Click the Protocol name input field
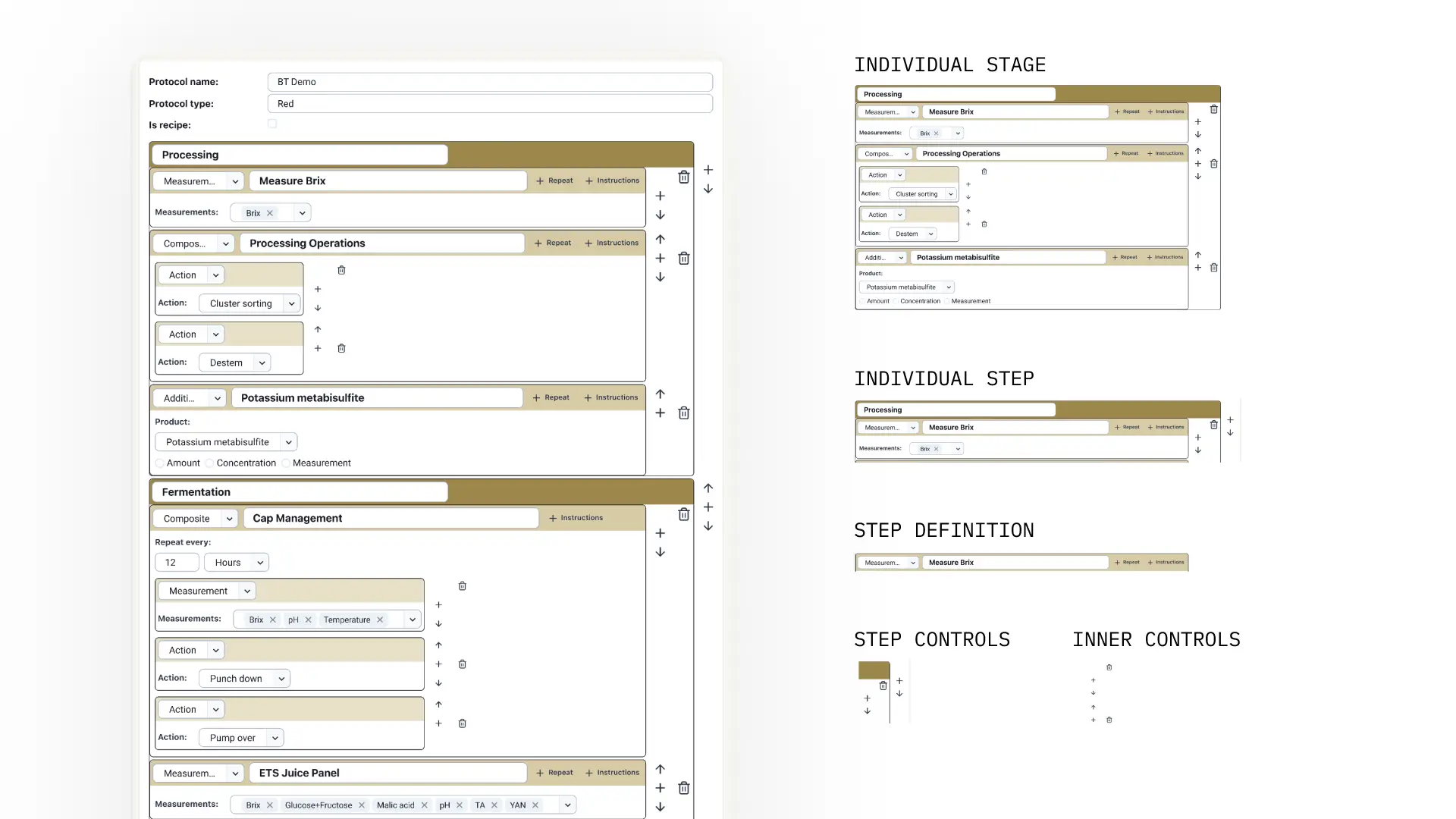Image resolution: width=1456 pixels, height=819 pixels. pos(490,82)
